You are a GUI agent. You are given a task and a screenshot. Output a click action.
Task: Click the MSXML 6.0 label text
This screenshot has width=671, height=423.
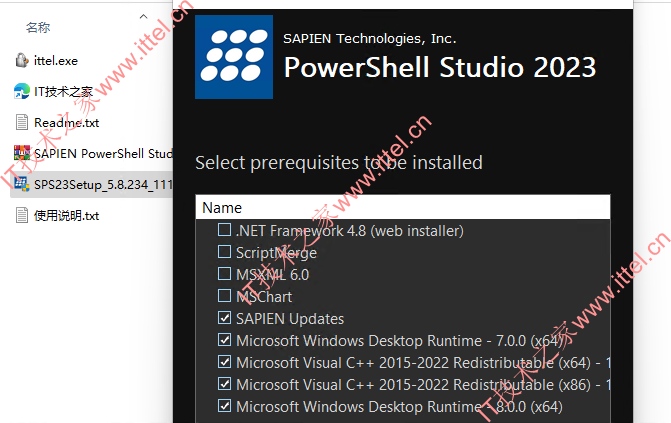[273, 275]
